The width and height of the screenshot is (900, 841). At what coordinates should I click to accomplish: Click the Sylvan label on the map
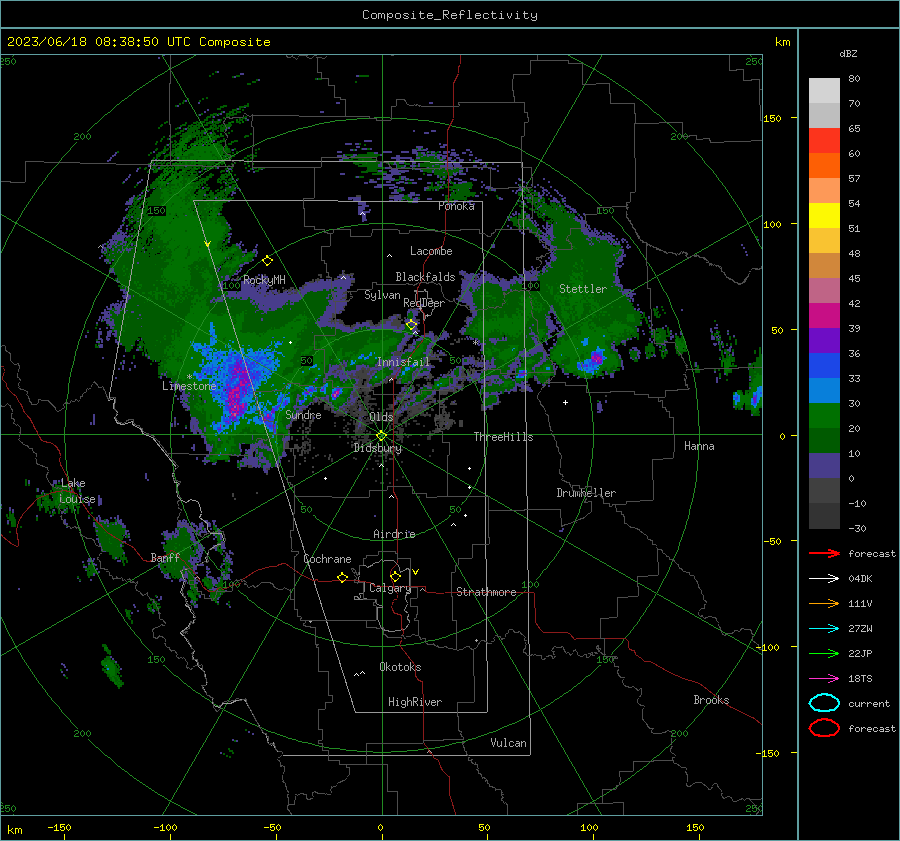tap(382, 295)
